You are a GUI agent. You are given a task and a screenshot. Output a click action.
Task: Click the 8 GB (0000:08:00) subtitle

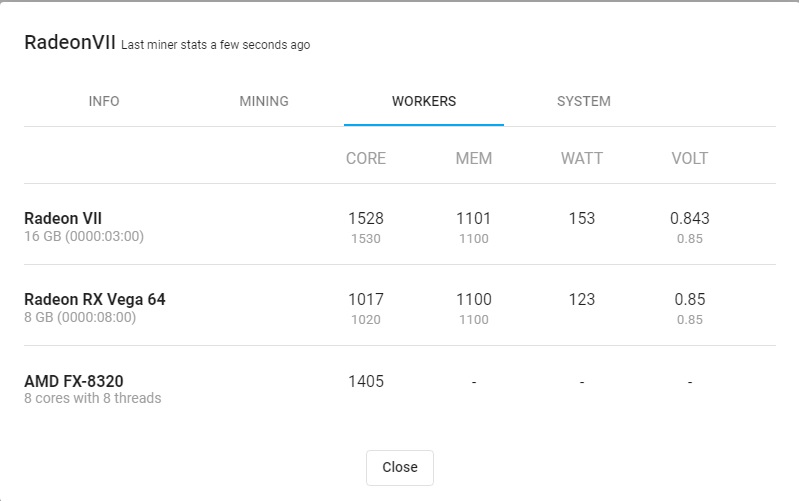pos(80,318)
